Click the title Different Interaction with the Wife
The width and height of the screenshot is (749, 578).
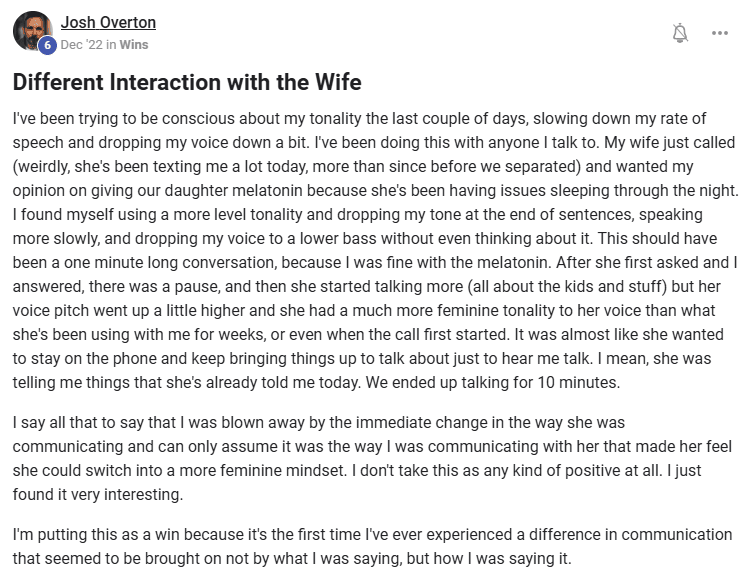pos(187,82)
